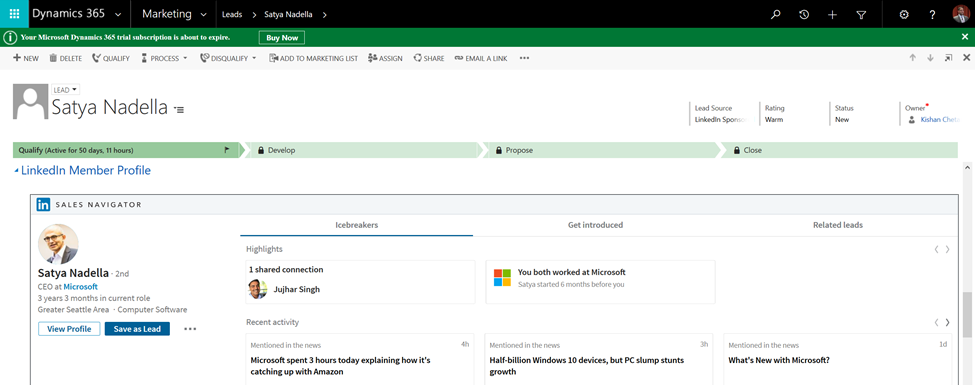Go to previous record up arrow

click(913, 58)
